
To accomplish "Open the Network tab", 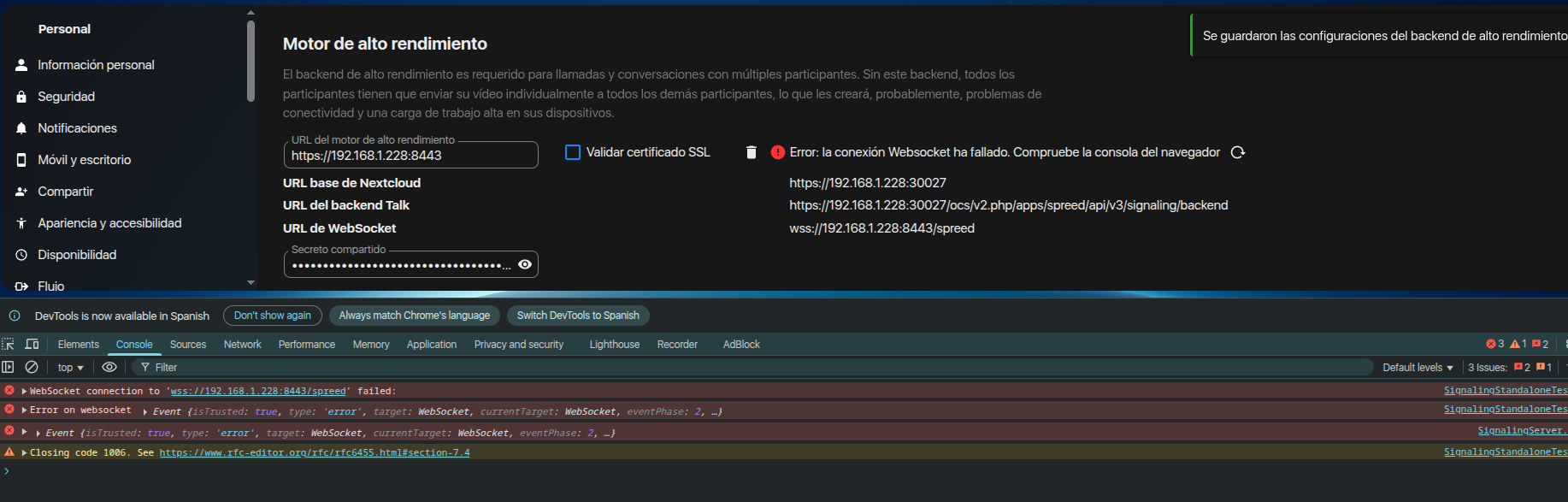I will point(243,345).
